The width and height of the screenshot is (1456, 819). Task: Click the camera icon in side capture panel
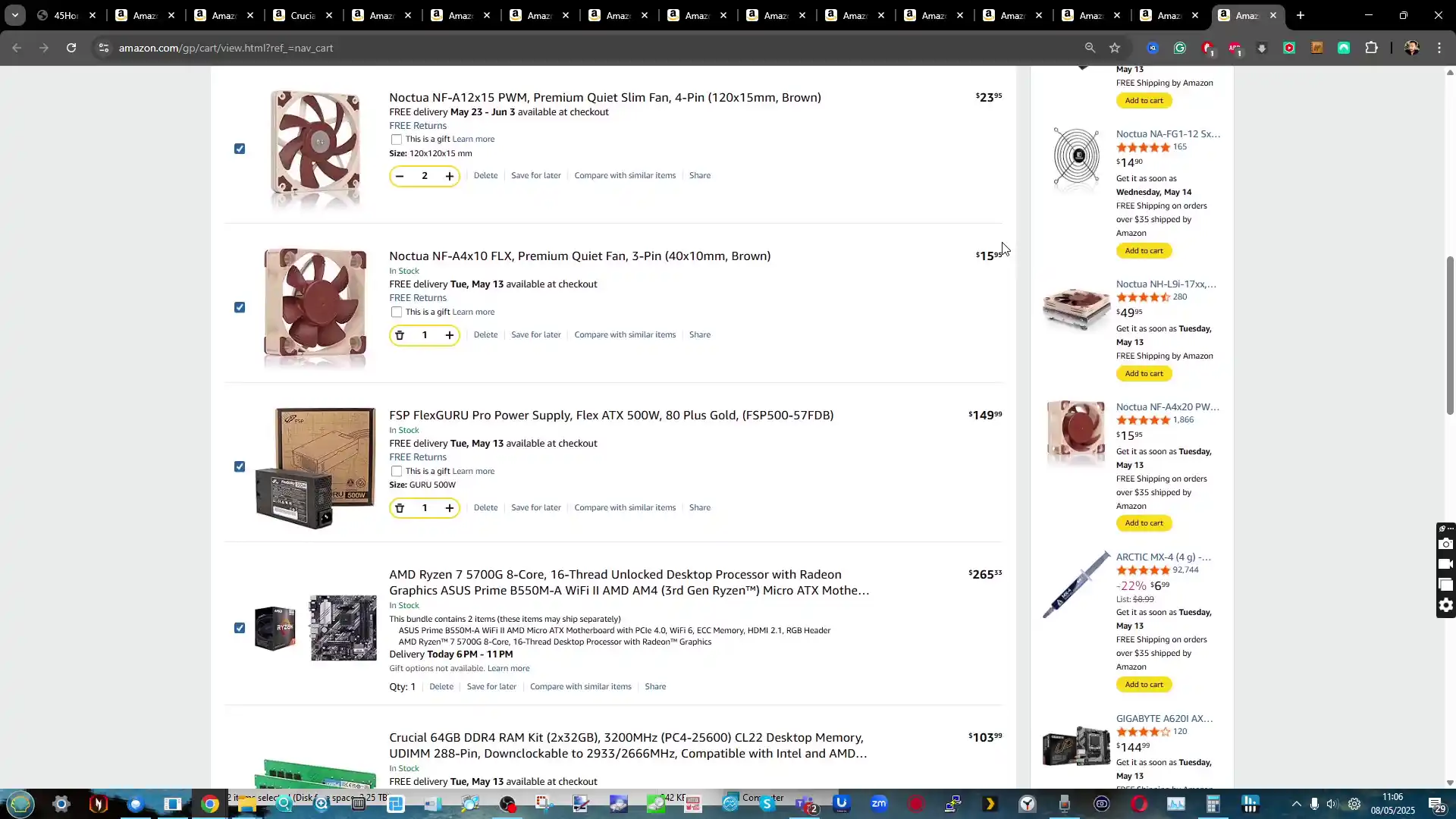tap(1445, 544)
